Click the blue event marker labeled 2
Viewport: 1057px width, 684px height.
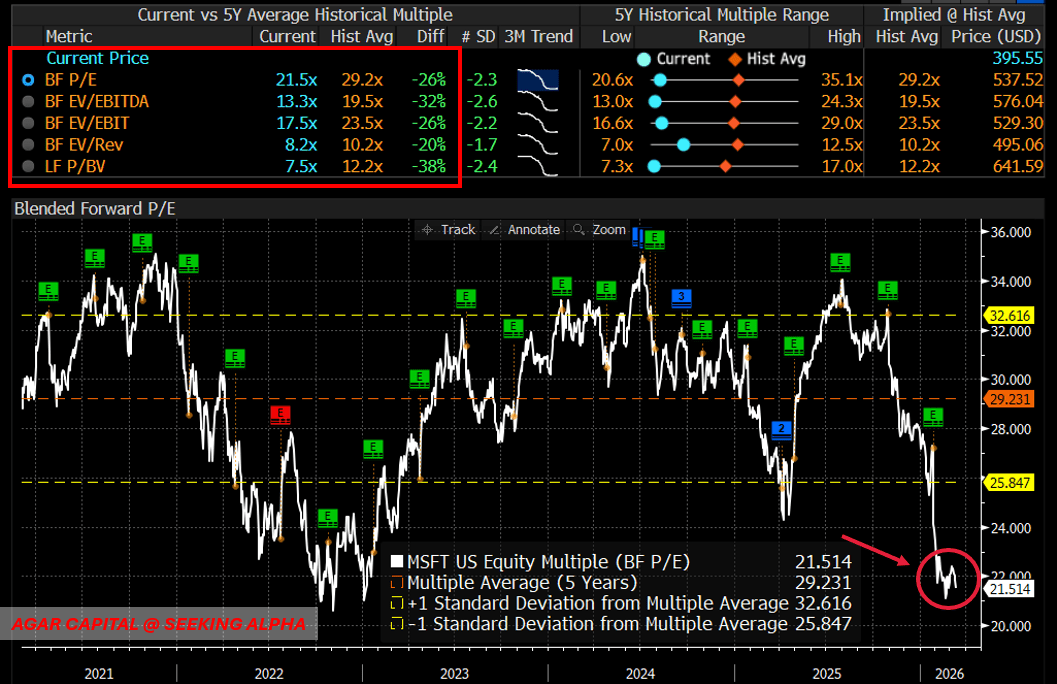point(782,429)
